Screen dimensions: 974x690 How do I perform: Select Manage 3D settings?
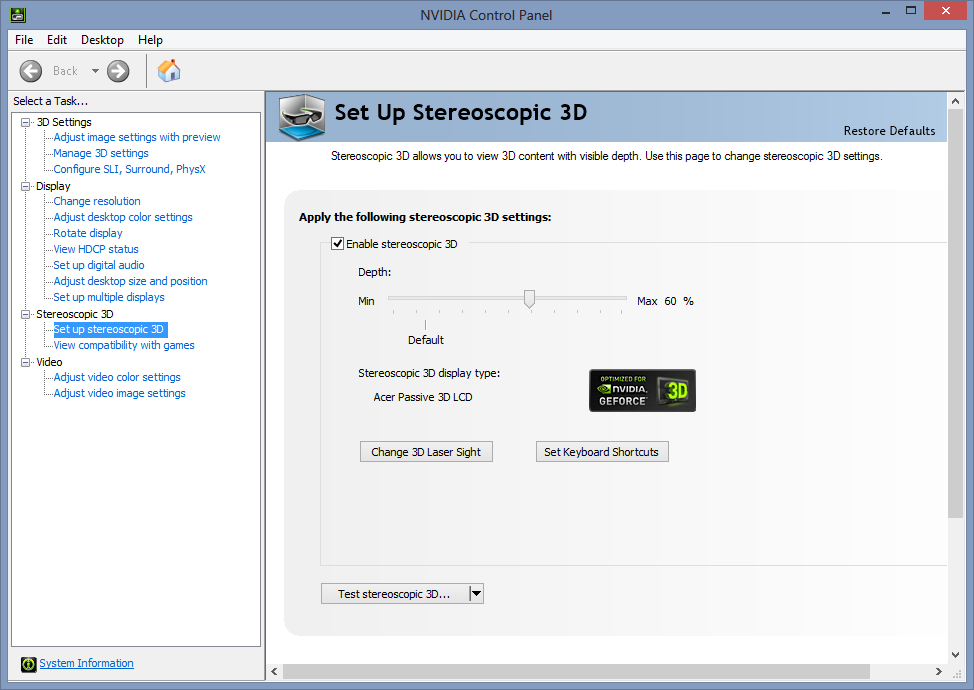point(101,153)
